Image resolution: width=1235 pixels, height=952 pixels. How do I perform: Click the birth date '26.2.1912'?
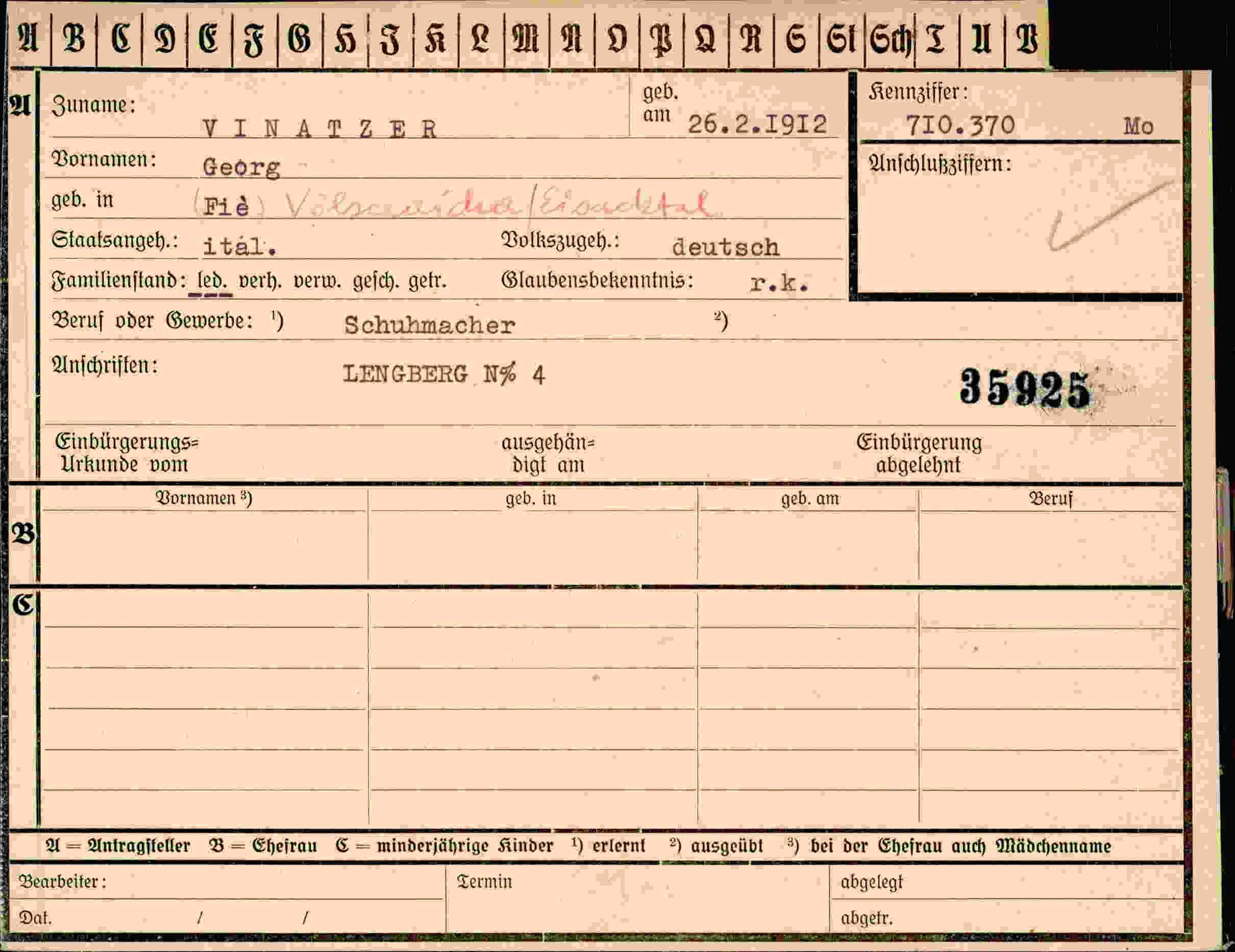757,124
